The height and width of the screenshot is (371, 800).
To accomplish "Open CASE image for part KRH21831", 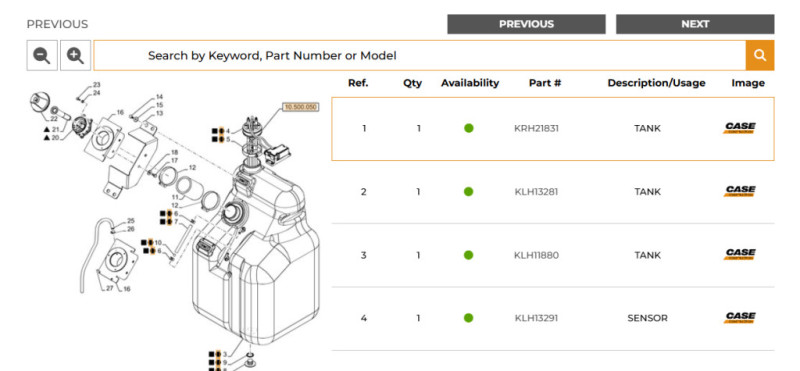I will pos(740,128).
